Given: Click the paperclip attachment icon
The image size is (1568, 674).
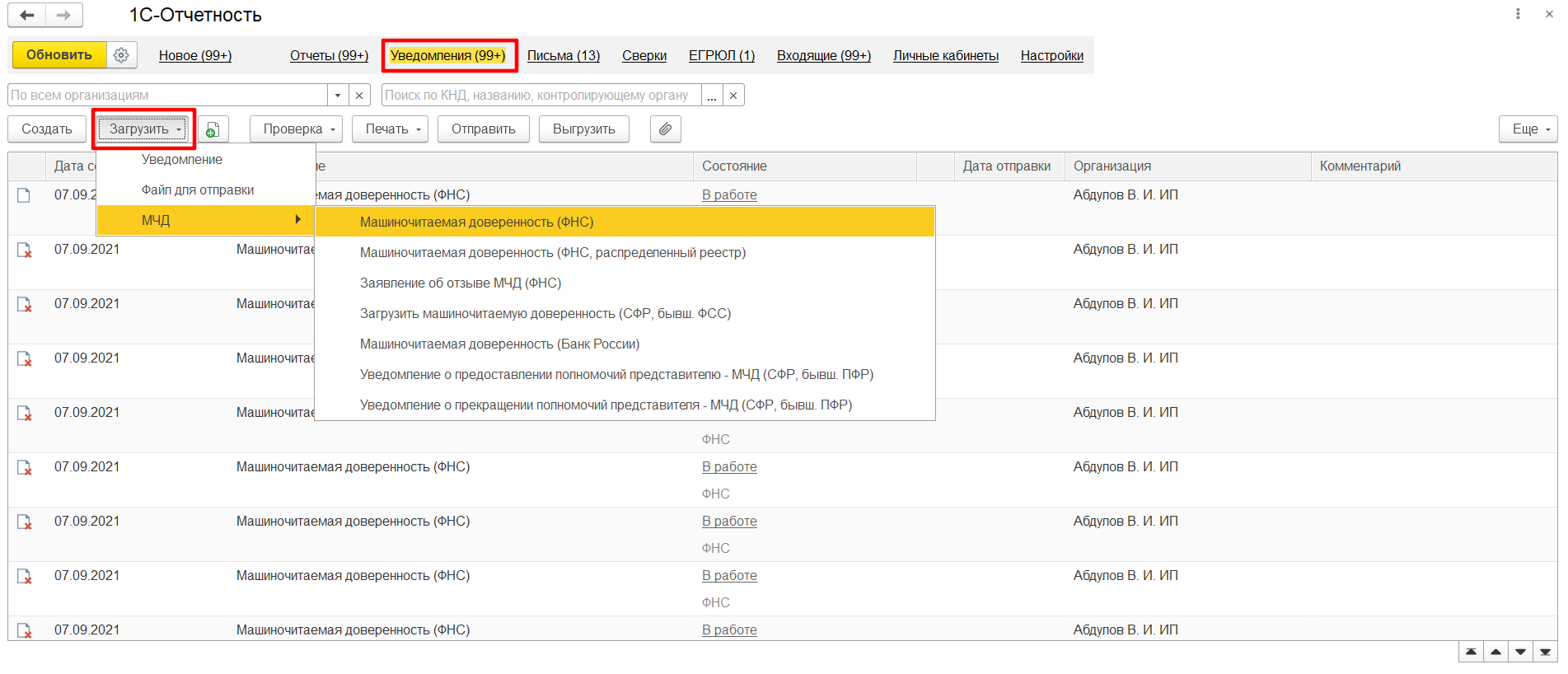Looking at the screenshot, I should pyautogui.click(x=665, y=129).
